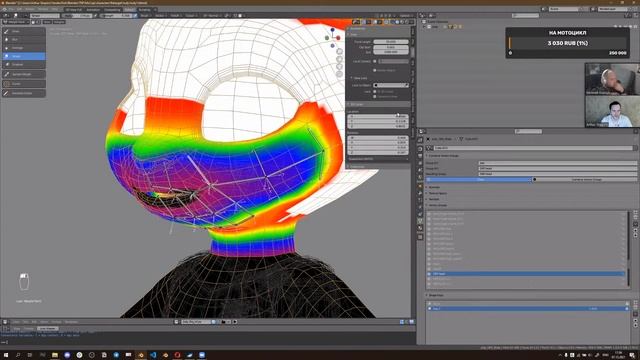Viewport: 640px width, 360px height.
Task: Click Lock to Object eyedropper icon
Action: [407, 85]
